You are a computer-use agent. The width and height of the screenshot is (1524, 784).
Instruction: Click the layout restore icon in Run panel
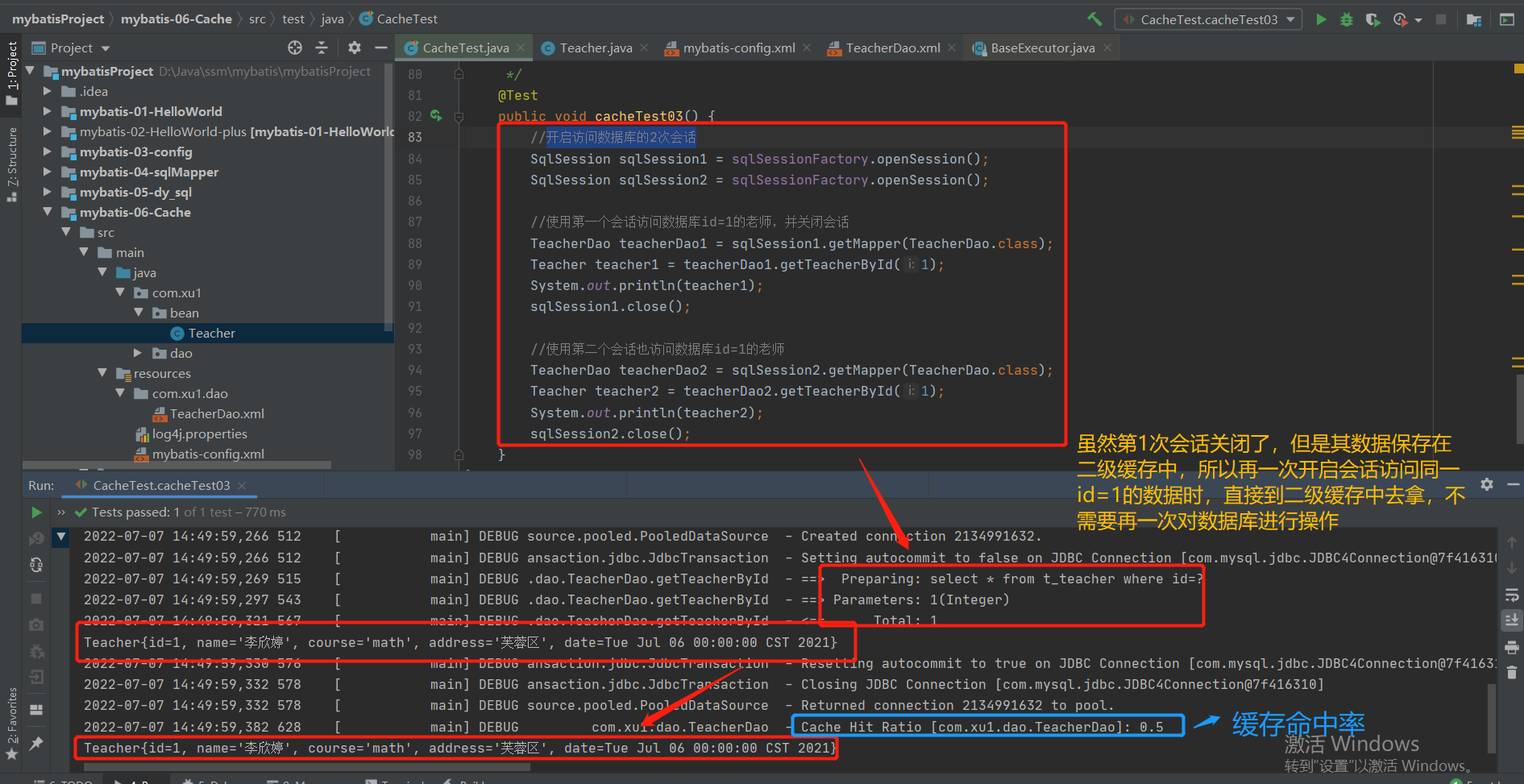pos(36,710)
